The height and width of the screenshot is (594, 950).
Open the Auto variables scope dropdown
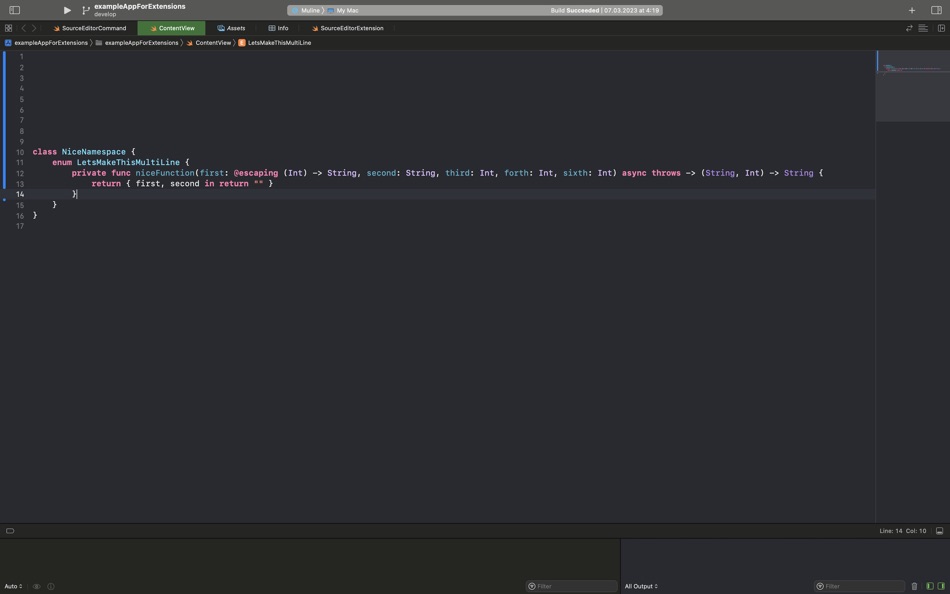click(13, 586)
